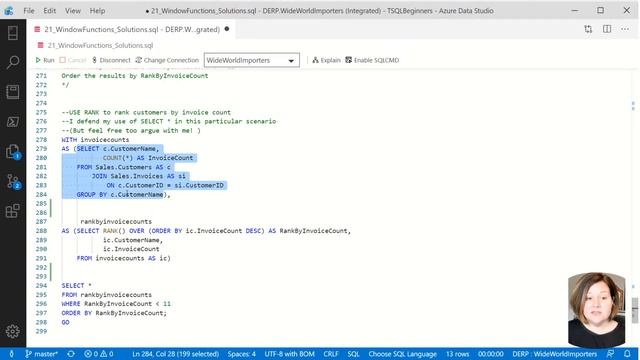The height and width of the screenshot is (360, 640).
Task: Click Enable SQLCMD mode button
Action: click(x=372, y=60)
